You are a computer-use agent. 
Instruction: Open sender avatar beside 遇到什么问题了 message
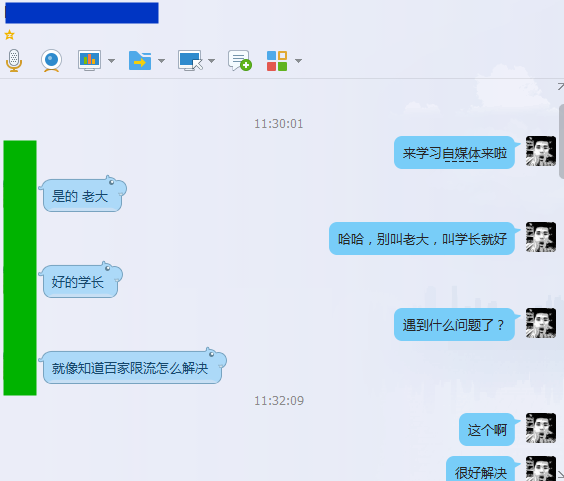pos(541,323)
